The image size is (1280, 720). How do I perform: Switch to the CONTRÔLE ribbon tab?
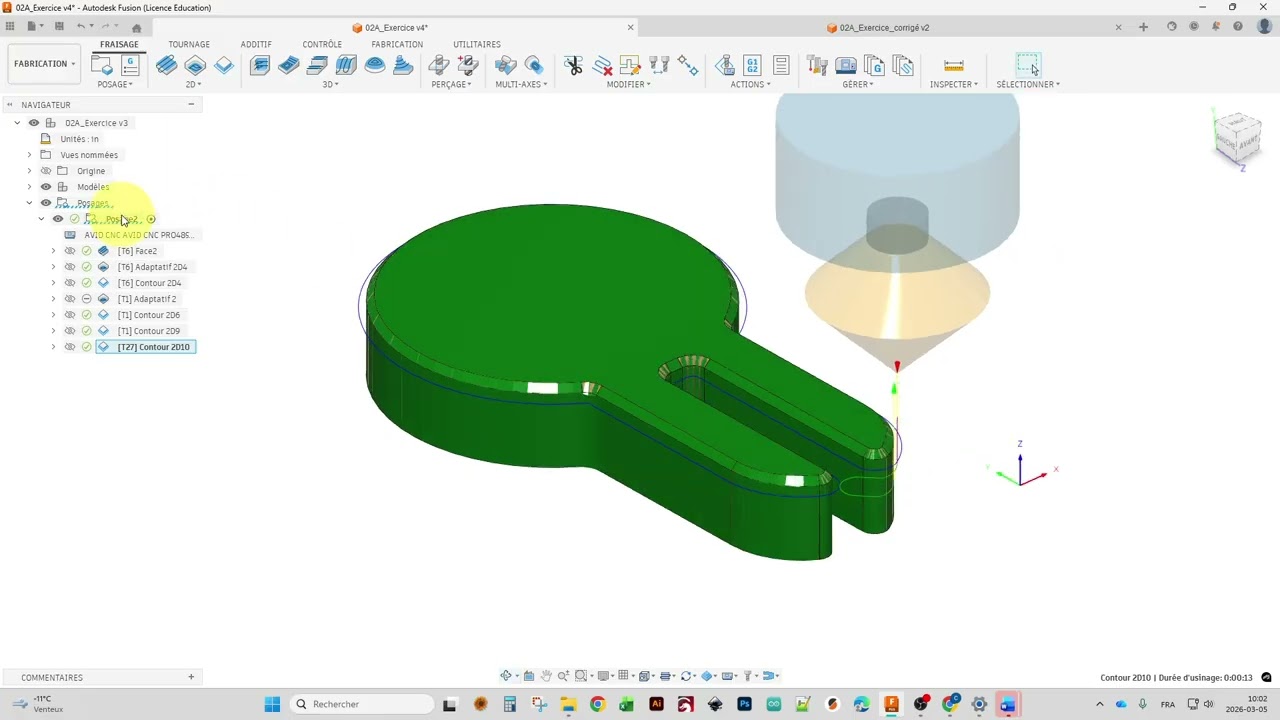[x=322, y=44]
